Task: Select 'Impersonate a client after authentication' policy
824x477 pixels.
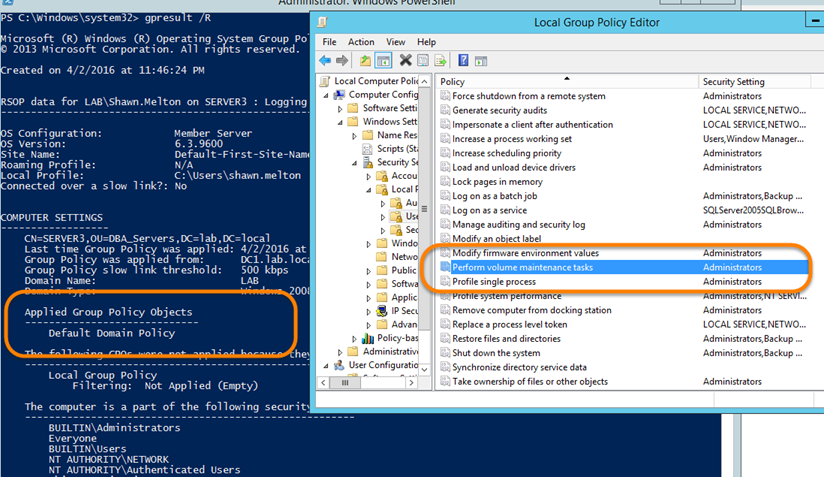Action: point(623,125)
